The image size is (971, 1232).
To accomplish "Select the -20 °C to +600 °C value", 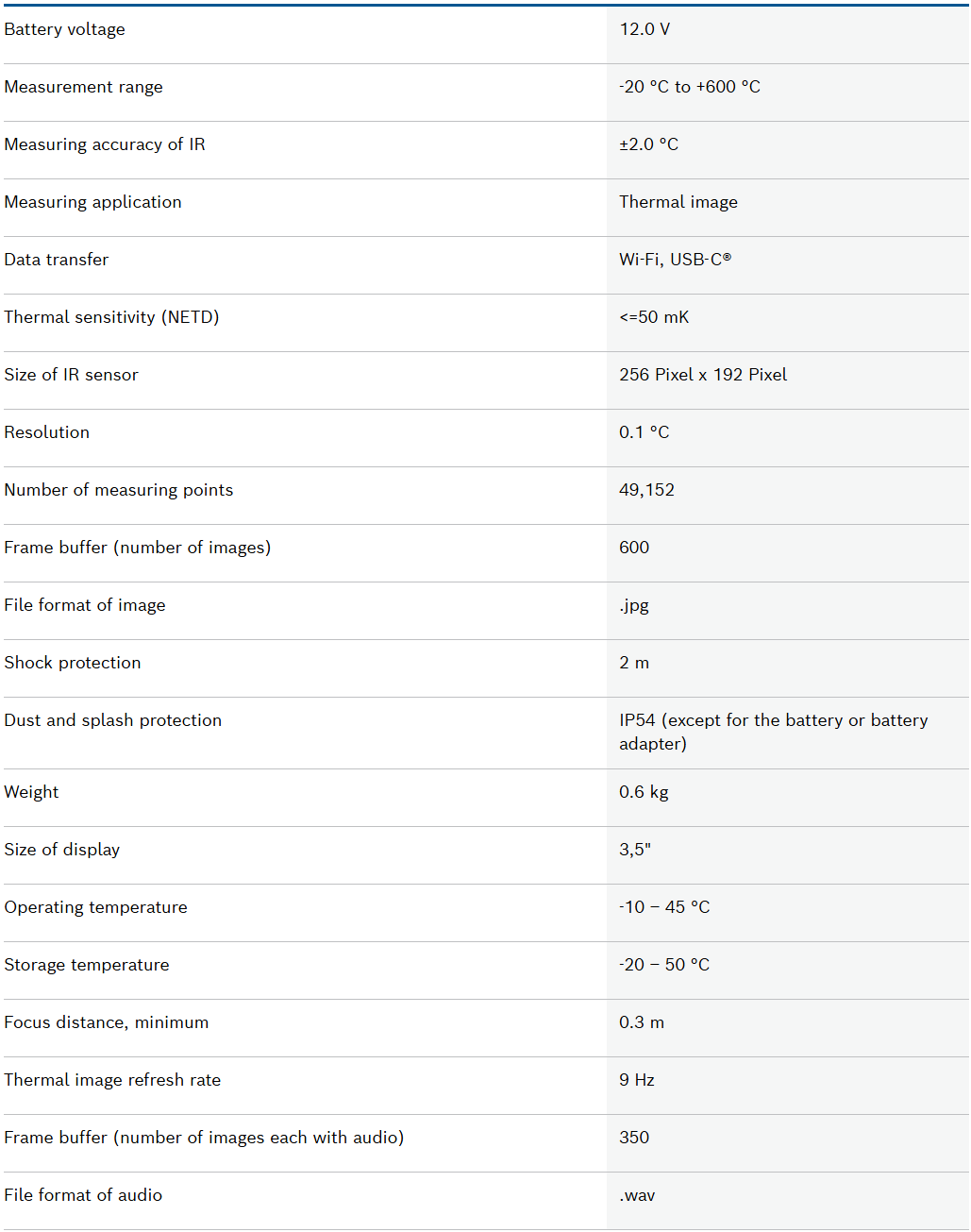I will tap(690, 87).
